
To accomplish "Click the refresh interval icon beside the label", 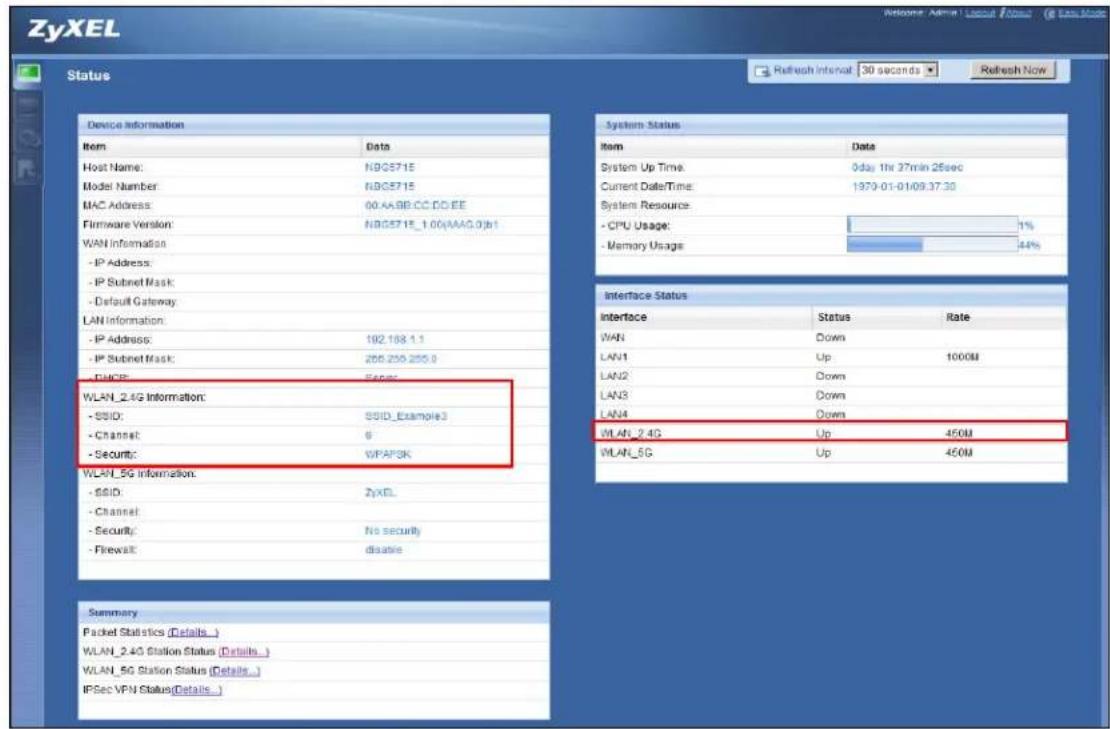I will point(762,71).
